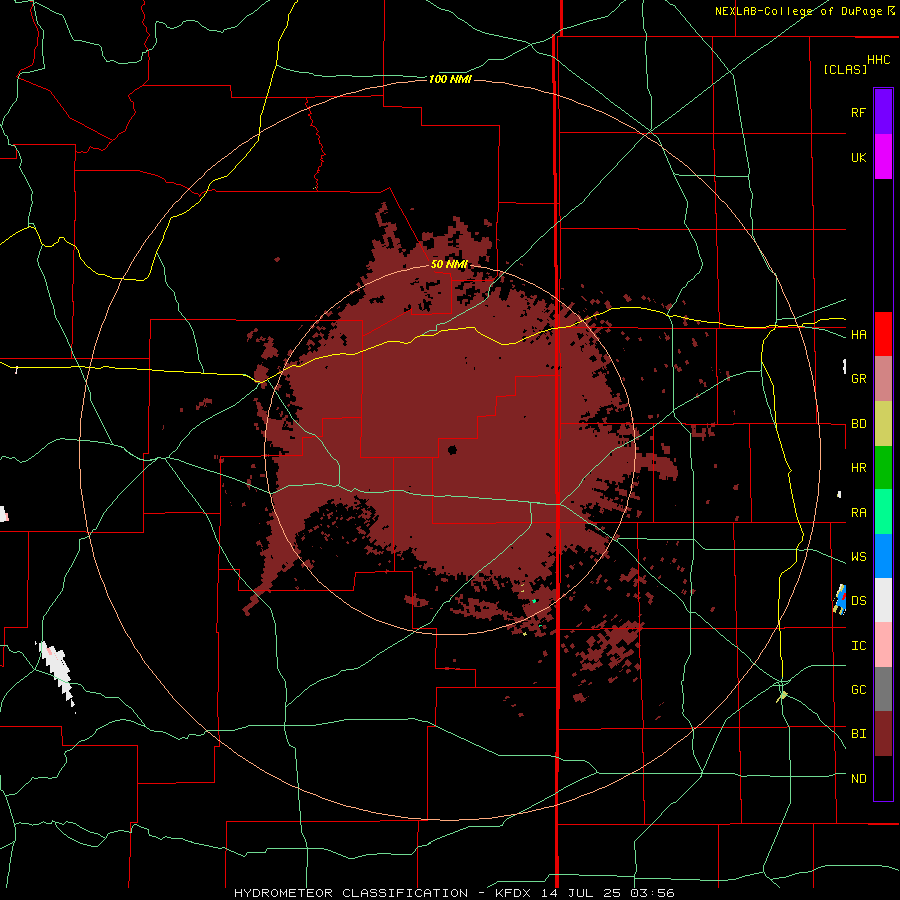Click the IC light pink legend swatch
900x900 pixels.
point(883,645)
